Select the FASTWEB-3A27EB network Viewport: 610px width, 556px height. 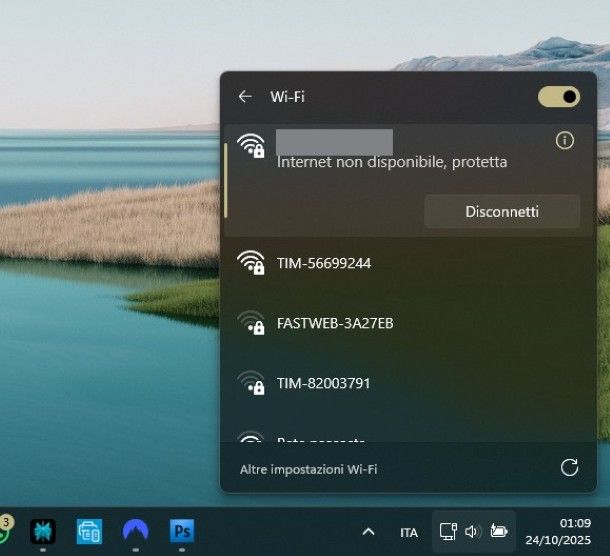coord(408,323)
